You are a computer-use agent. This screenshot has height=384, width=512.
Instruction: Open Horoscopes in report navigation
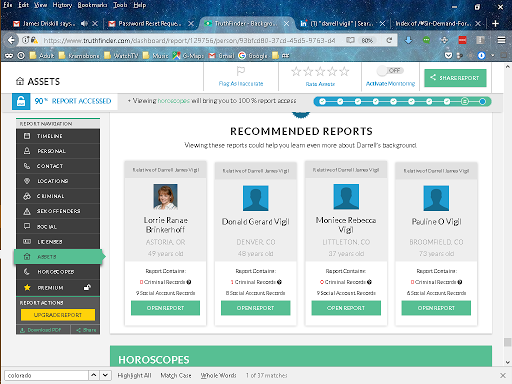click(58, 272)
